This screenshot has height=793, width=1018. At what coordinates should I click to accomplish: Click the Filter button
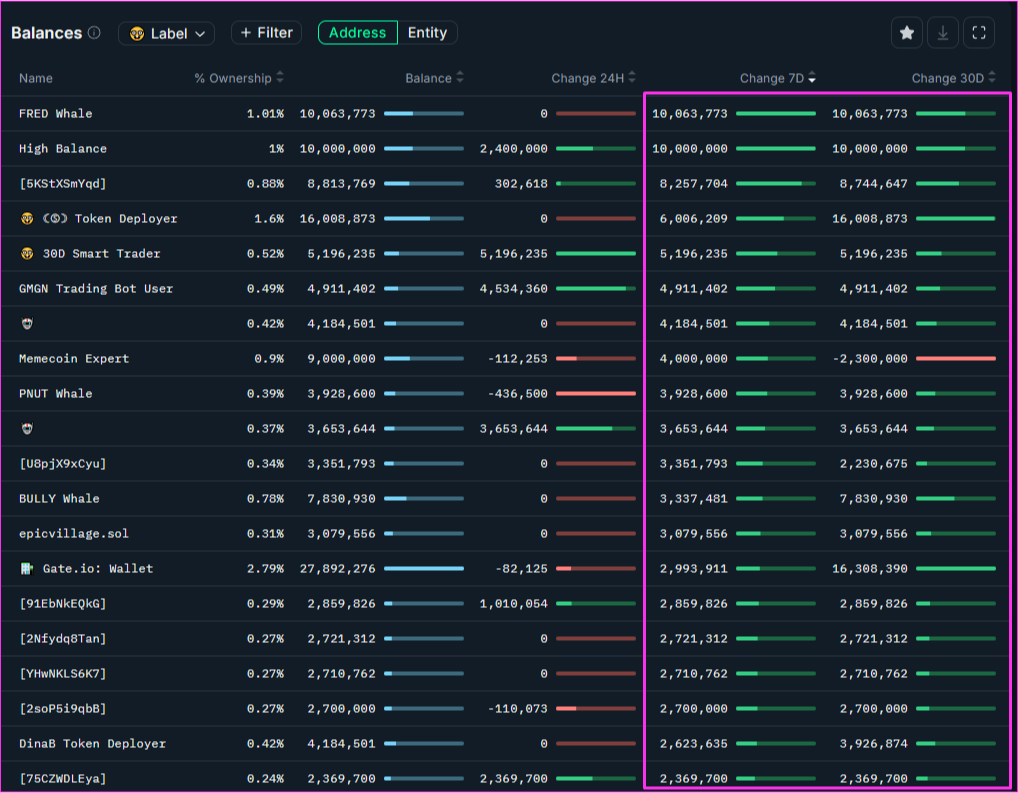coord(266,32)
